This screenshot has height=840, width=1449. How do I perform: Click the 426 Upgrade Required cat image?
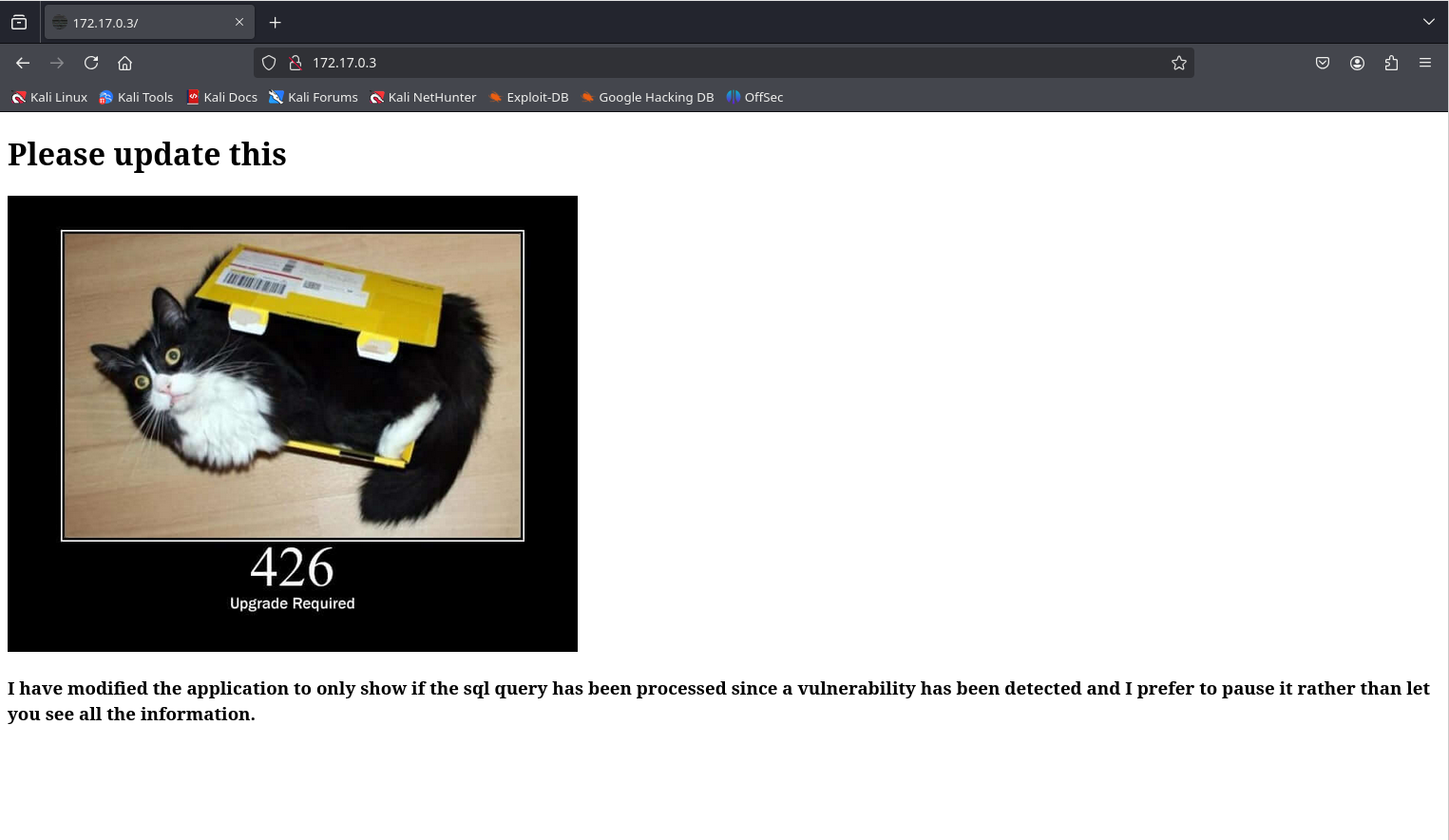pos(293,423)
